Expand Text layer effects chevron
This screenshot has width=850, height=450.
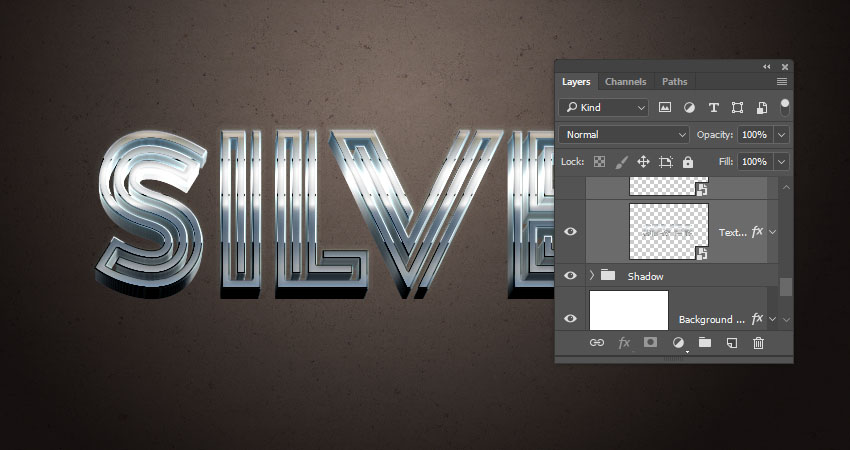click(773, 232)
